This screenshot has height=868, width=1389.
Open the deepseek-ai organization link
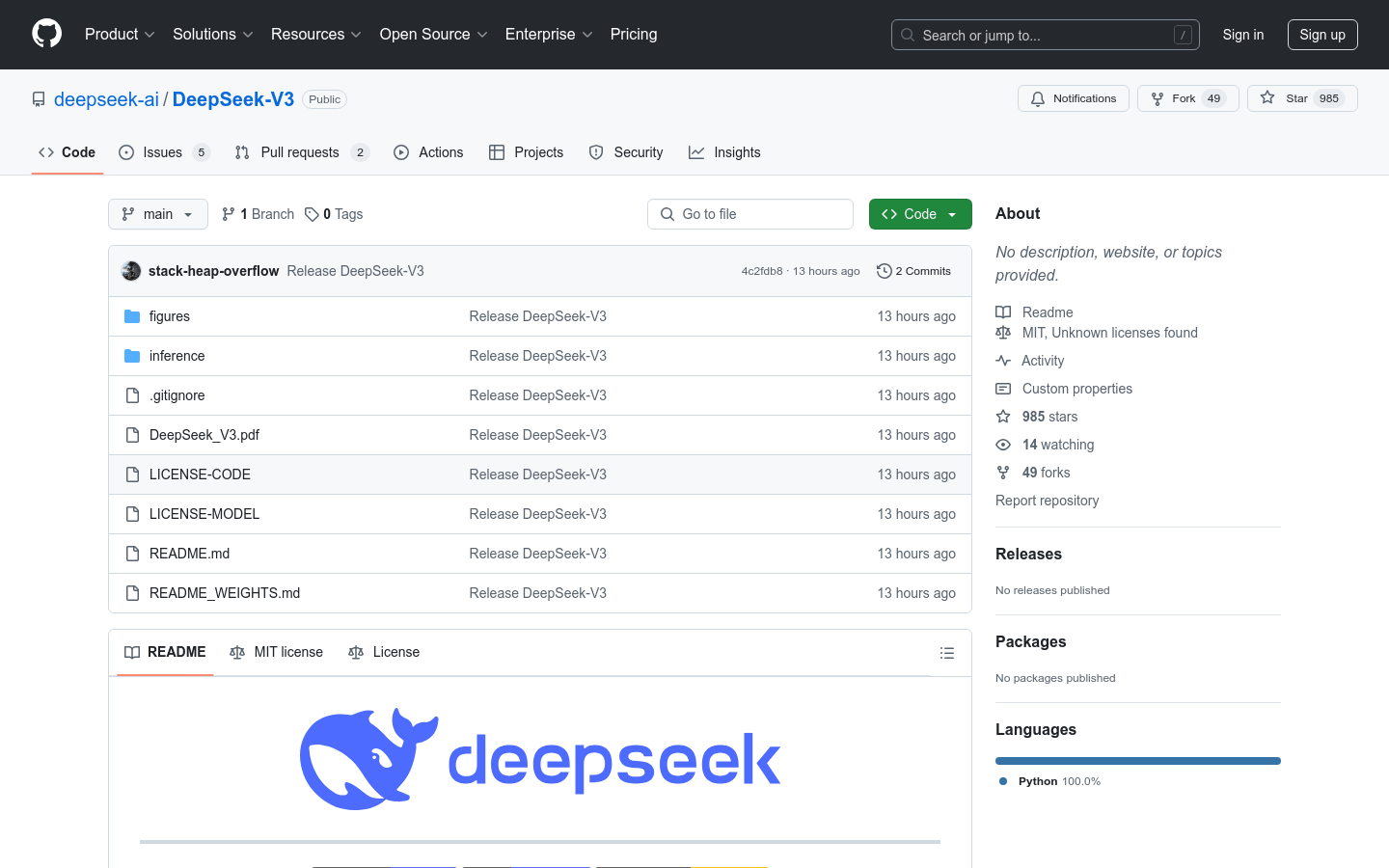[106, 99]
